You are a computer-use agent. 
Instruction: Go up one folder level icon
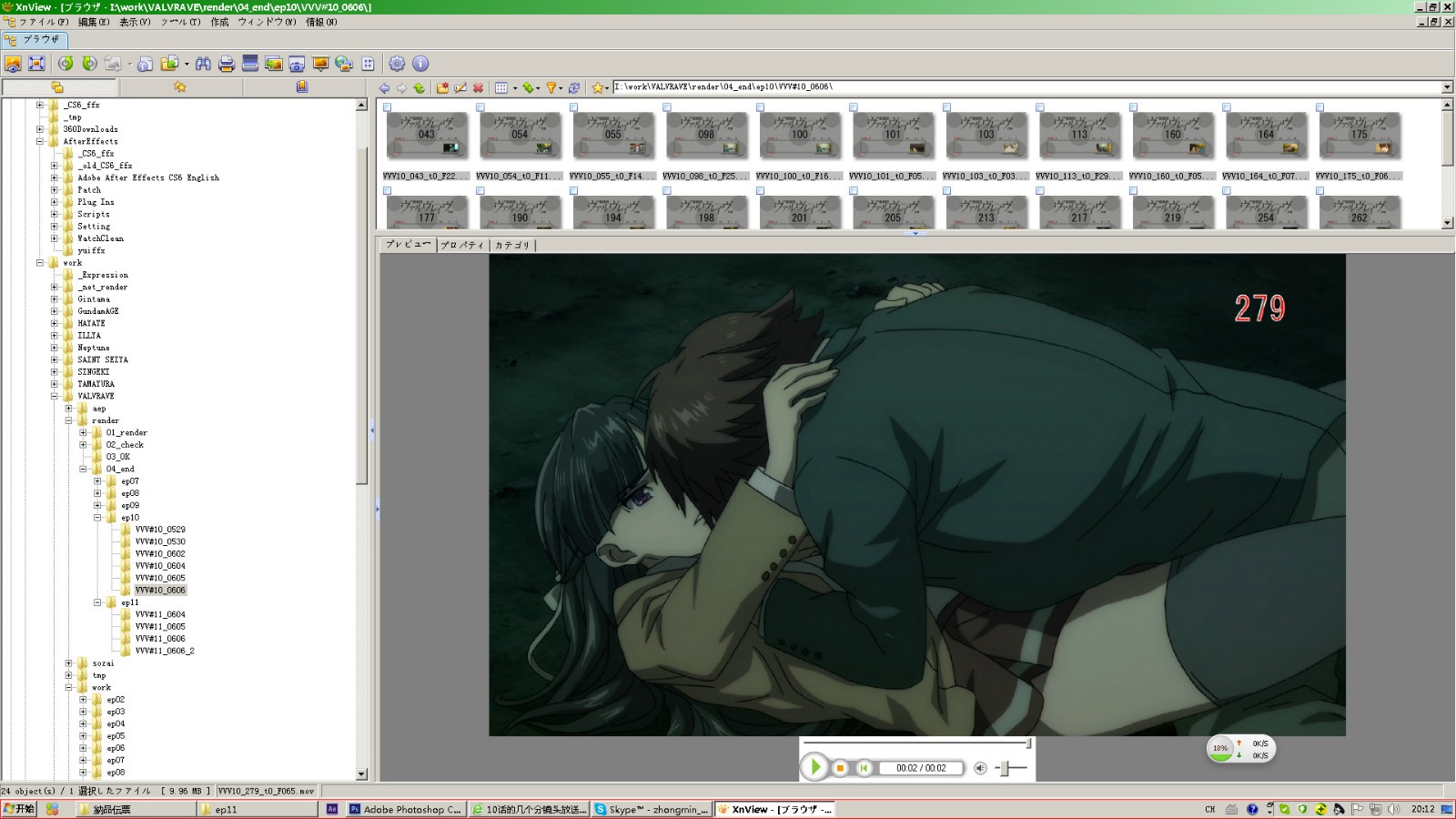point(419,88)
